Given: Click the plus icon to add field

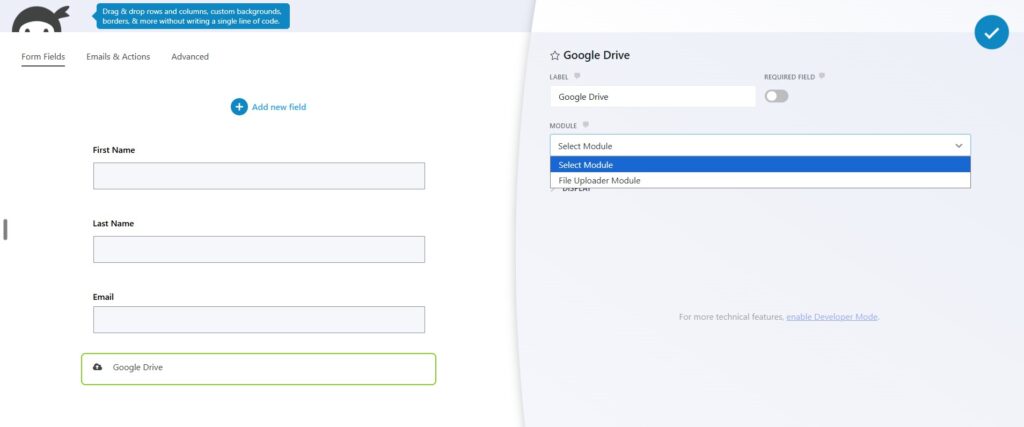Looking at the screenshot, I should 239,106.
